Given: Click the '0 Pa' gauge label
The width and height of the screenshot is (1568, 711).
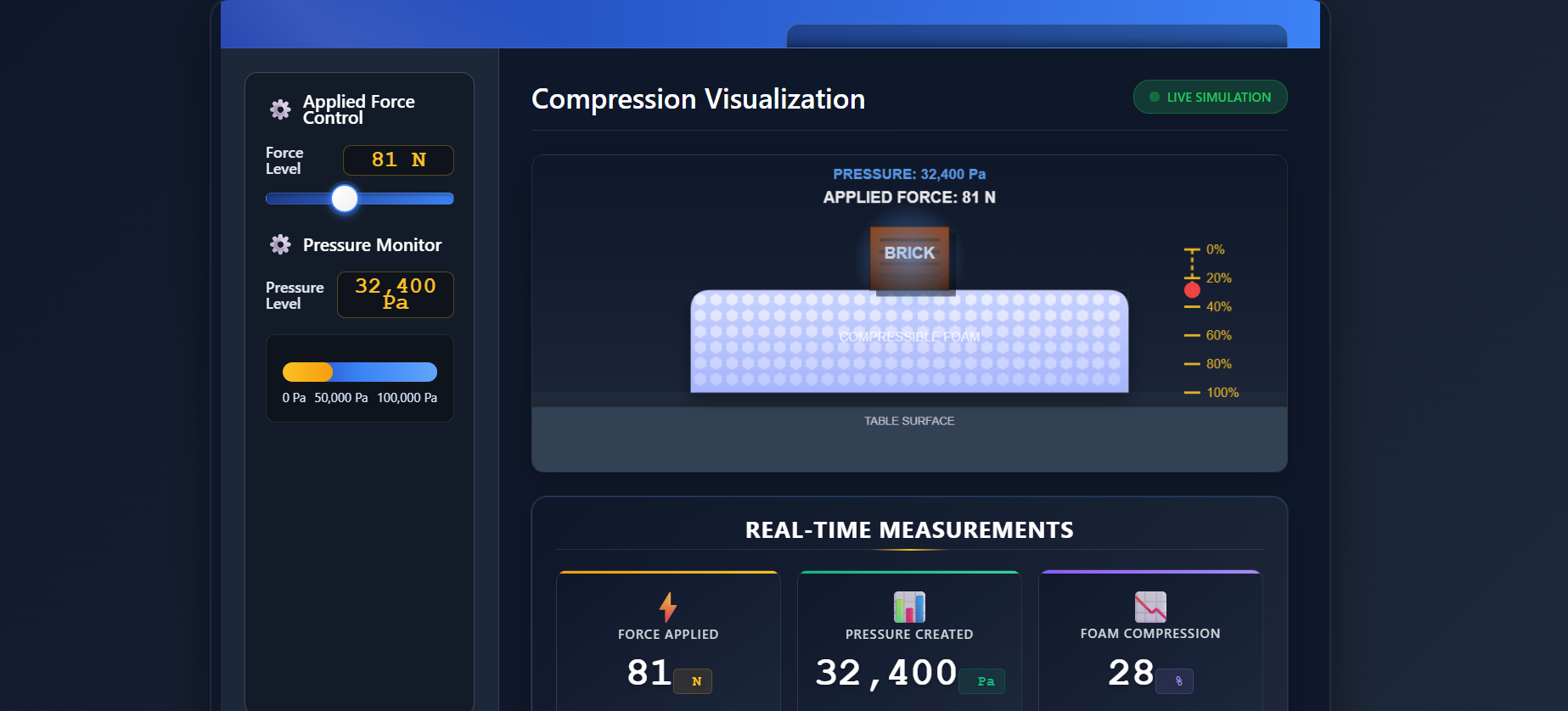Looking at the screenshot, I should pyautogui.click(x=294, y=398).
